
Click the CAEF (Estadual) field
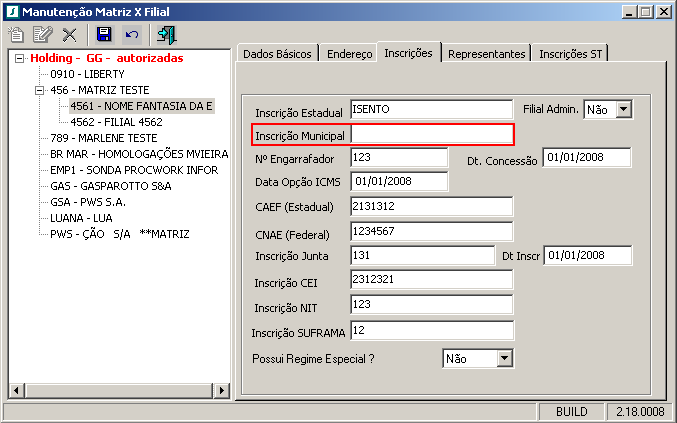click(x=431, y=206)
